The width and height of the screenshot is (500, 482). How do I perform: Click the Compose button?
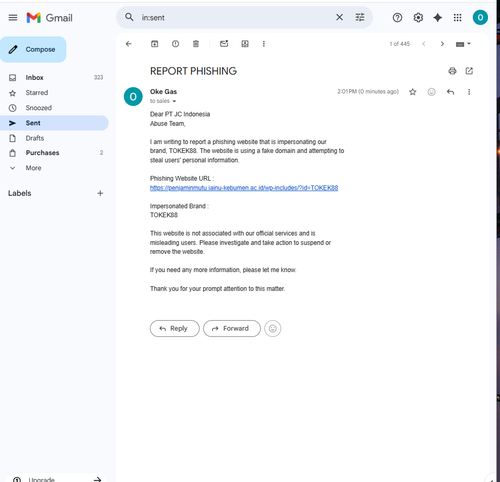33,49
